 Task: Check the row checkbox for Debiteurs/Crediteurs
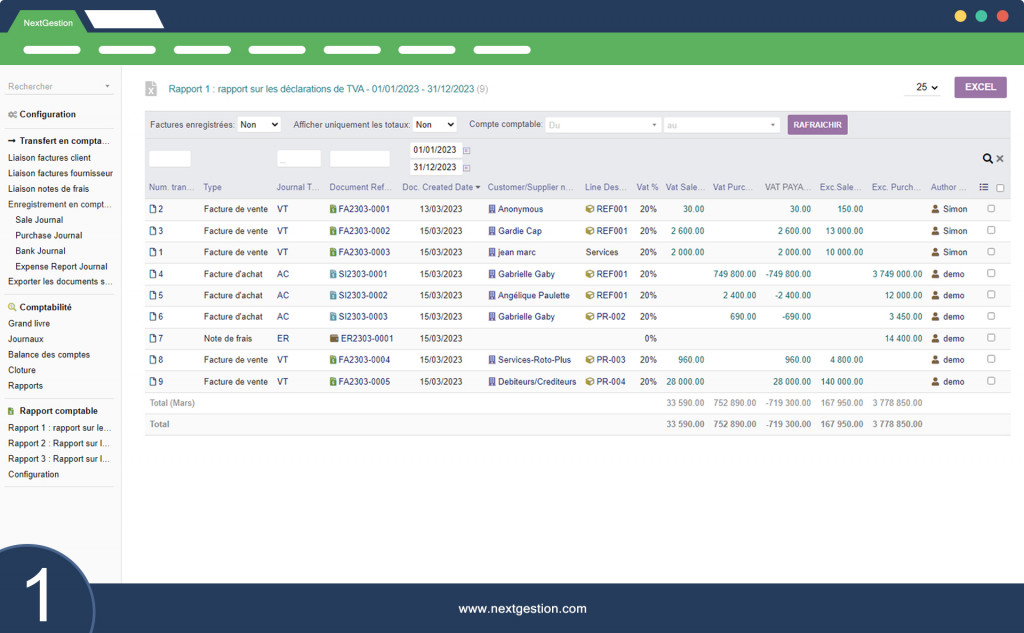991,381
